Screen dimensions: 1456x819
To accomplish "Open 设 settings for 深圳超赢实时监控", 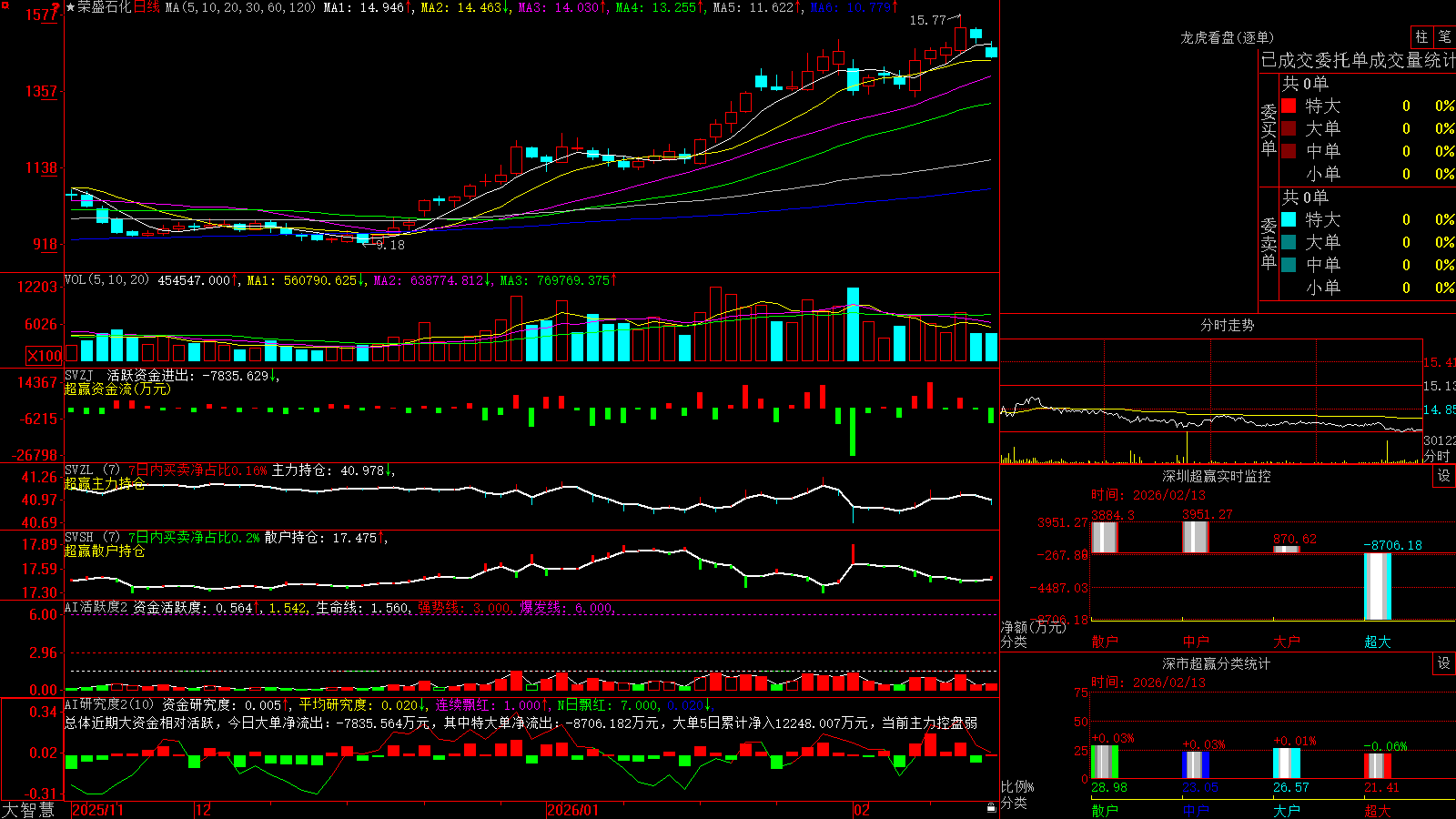I will (x=1443, y=476).
